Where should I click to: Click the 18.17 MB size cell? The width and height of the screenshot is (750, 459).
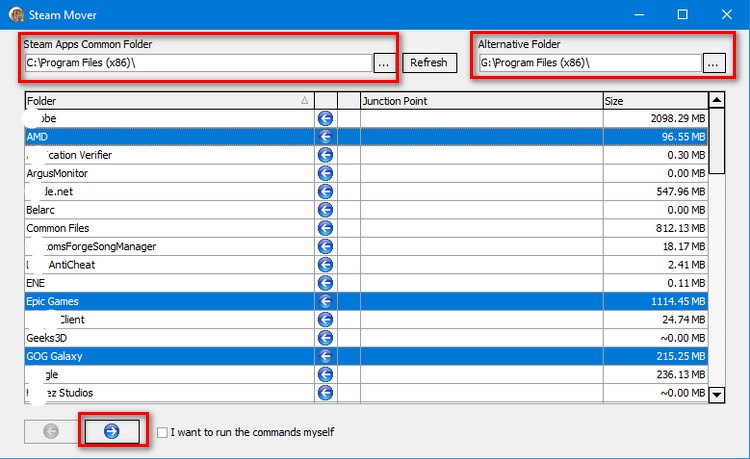point(655,246)
